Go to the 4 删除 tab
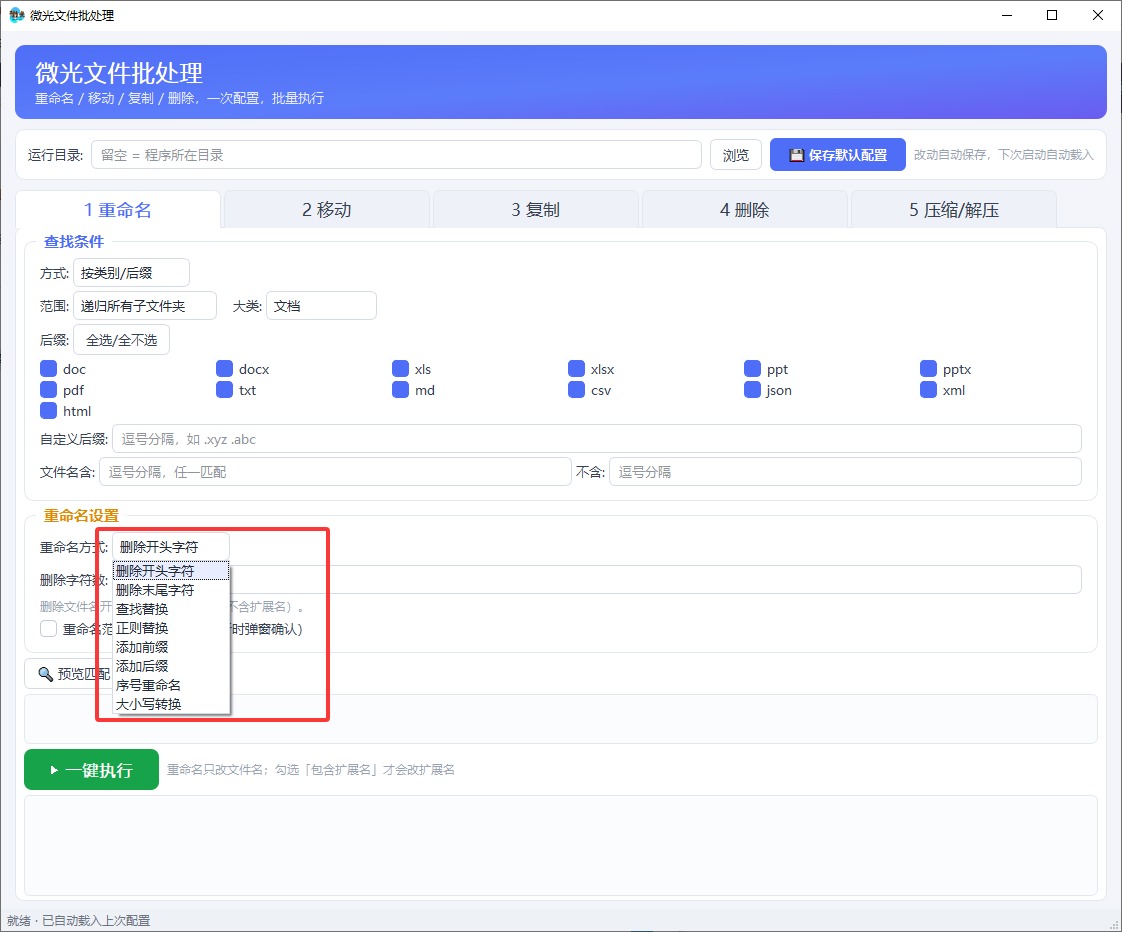Viewport: 1122px width, 932px height. click(744, 210)
